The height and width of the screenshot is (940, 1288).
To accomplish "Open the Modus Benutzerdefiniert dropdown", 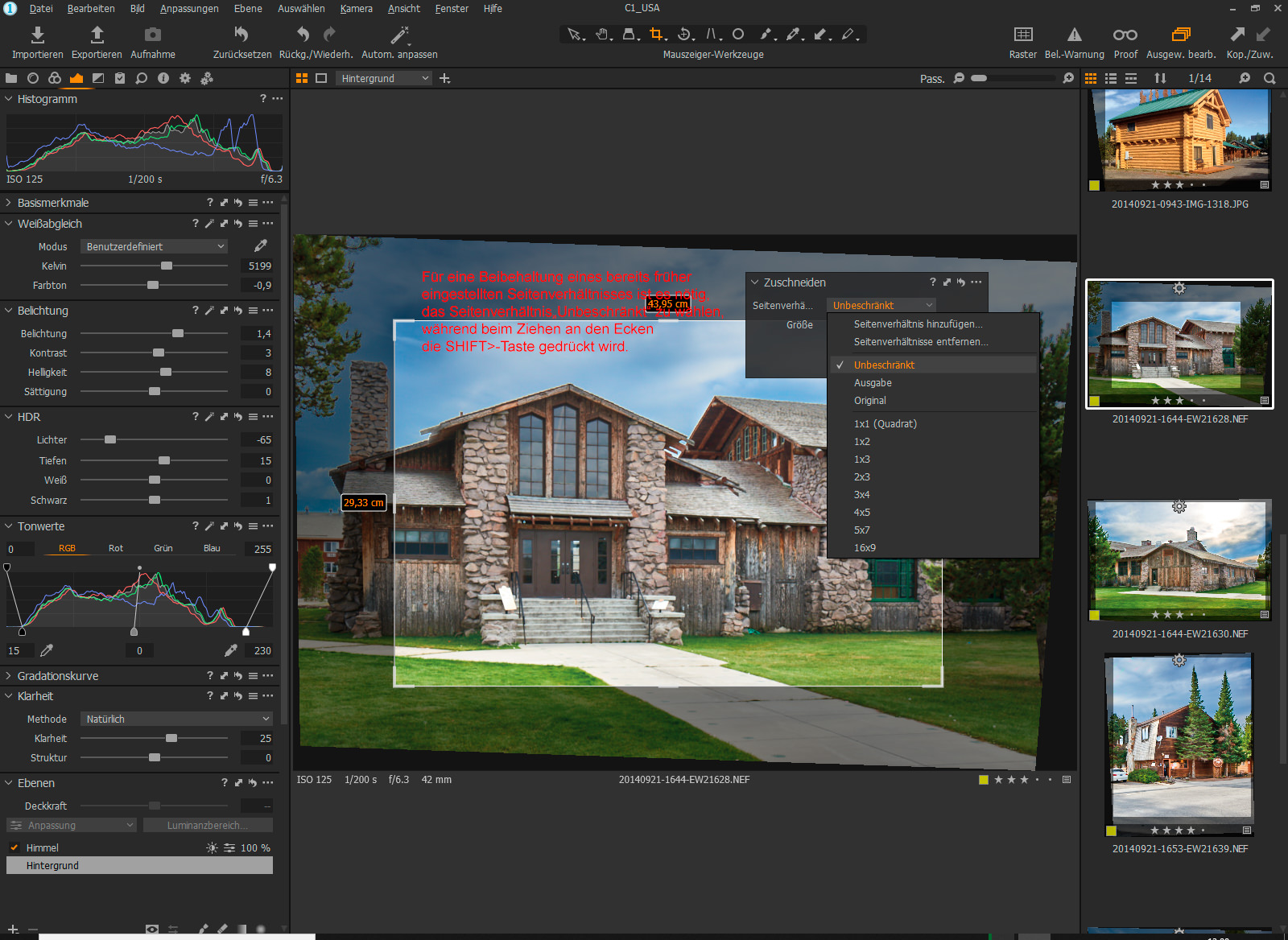I will tap(154, 246).
